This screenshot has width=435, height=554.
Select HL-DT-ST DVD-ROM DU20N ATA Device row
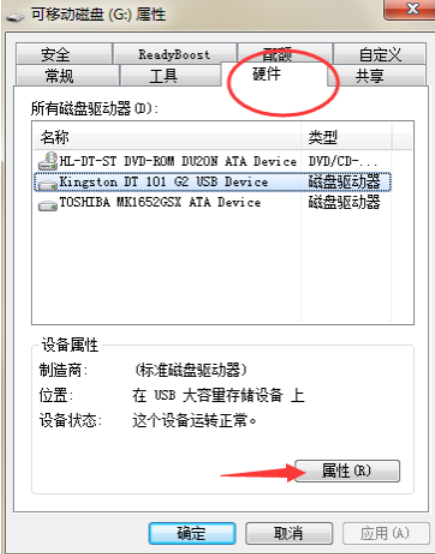(x=213, y=161)
